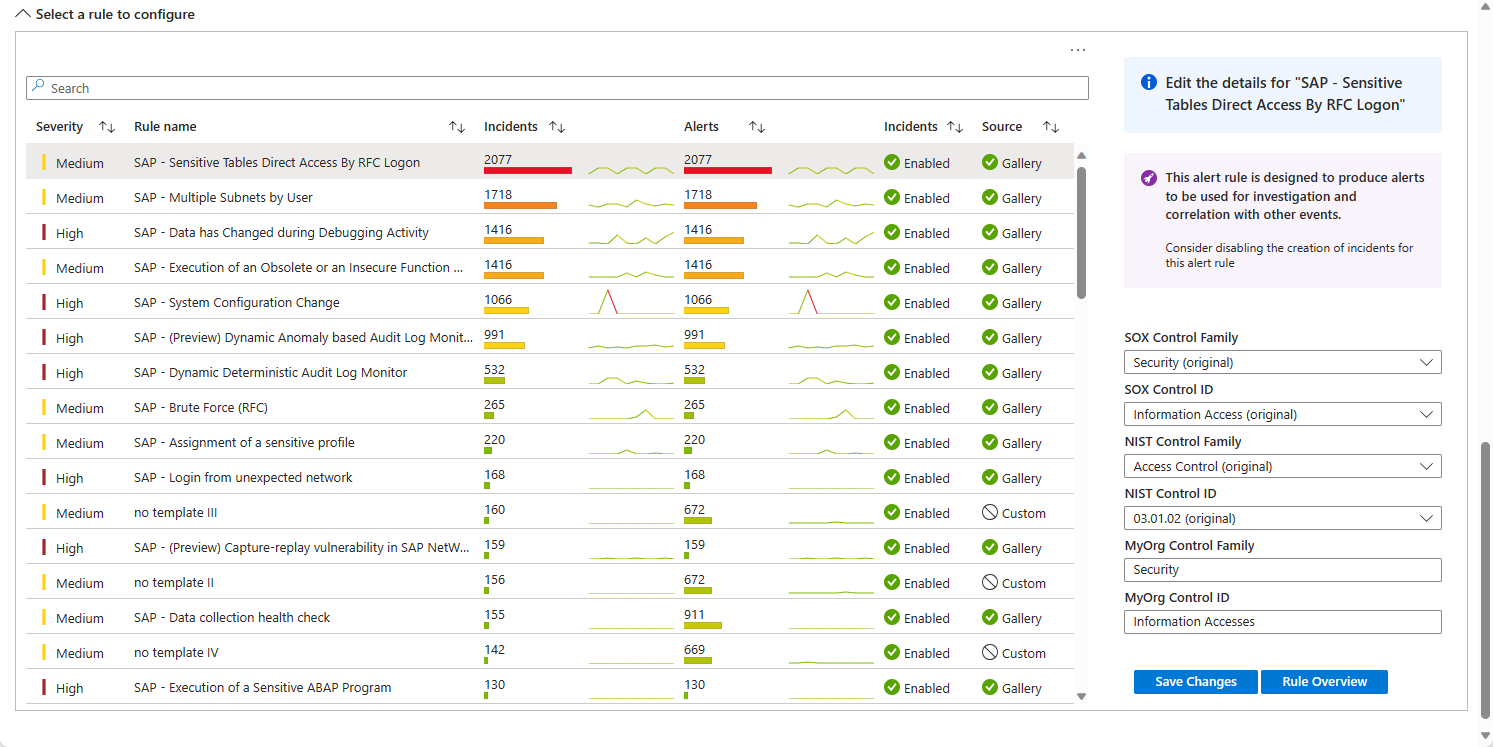1493x747 pixels.
Task: Open the ellipsis more options menu
Action: tap(1077, 50)
